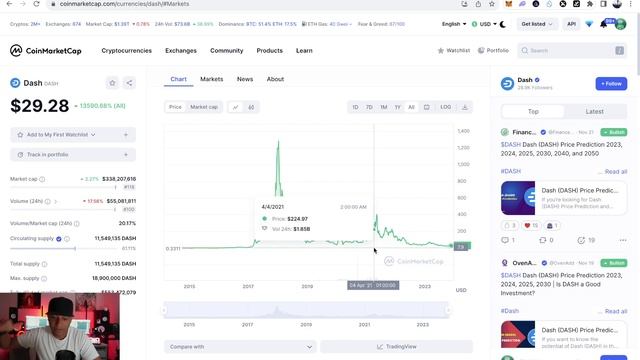
Task: Switch the feed to the Latest tab
Action: (x=594, y=111)
